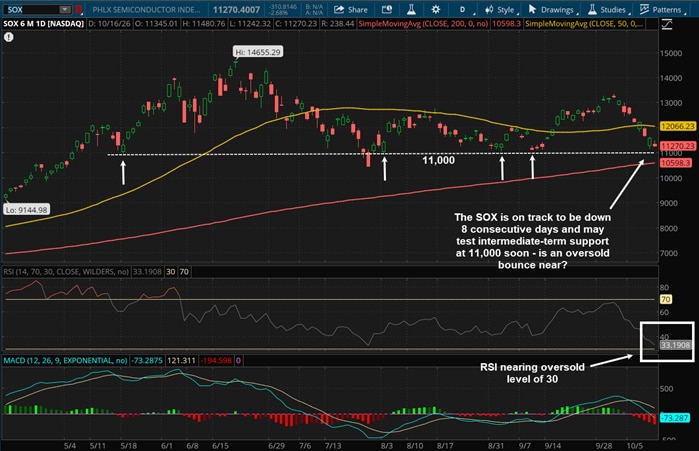Click the 15000 price axis label
Image resolution: width=699 pixels, height=451 pixels.
coord(671,53)
